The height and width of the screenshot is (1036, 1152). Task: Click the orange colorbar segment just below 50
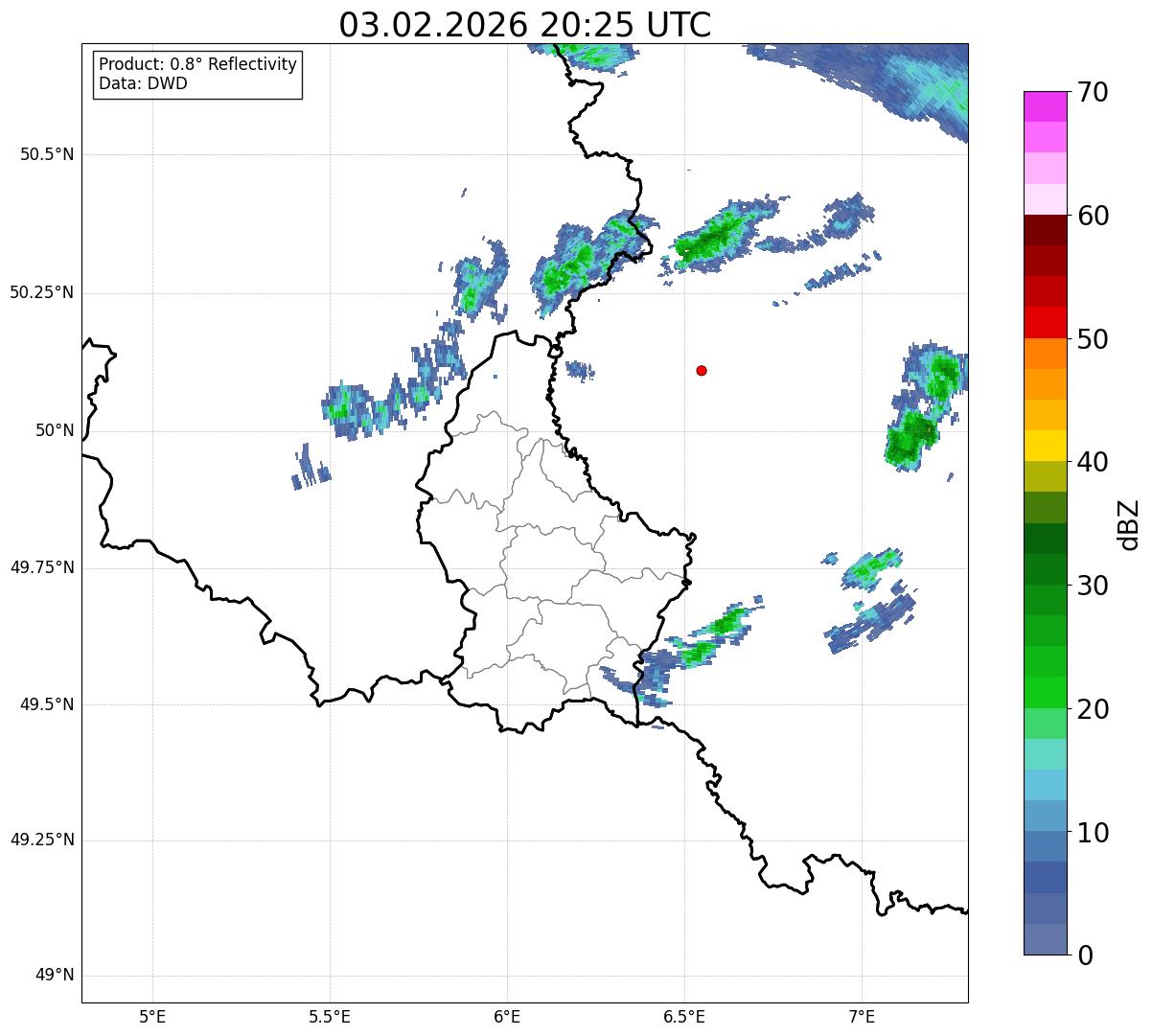[1045, 354]
